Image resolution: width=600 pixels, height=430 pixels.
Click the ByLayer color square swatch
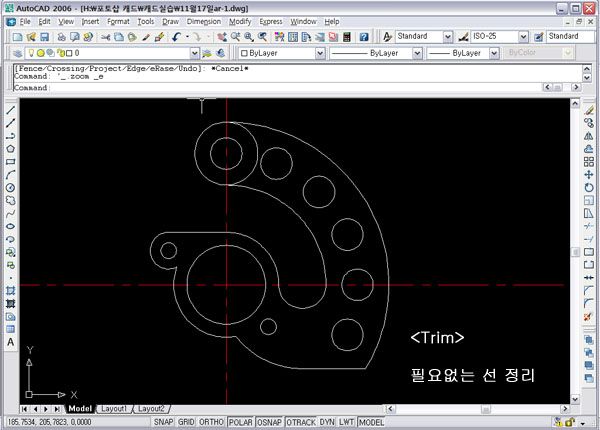[244, 53]
